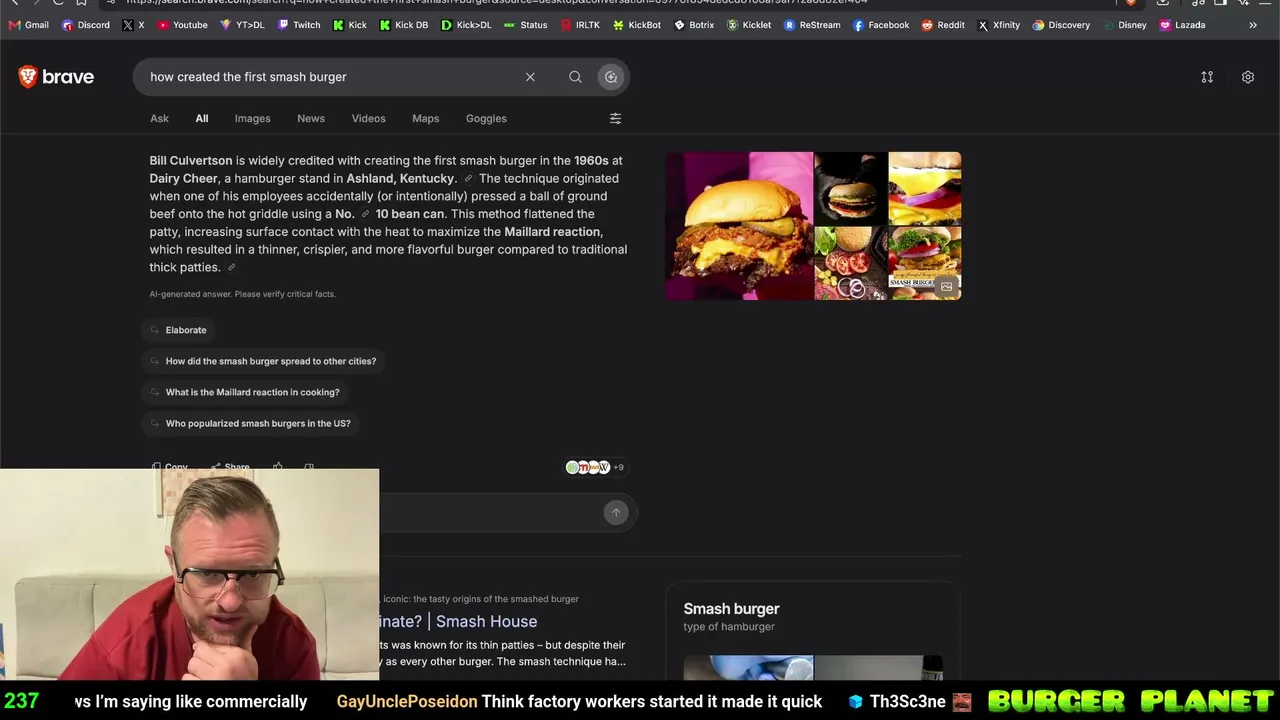1280x720 pixels.
Task: Open the large pink smash burger image
Action: coord(739,226)
